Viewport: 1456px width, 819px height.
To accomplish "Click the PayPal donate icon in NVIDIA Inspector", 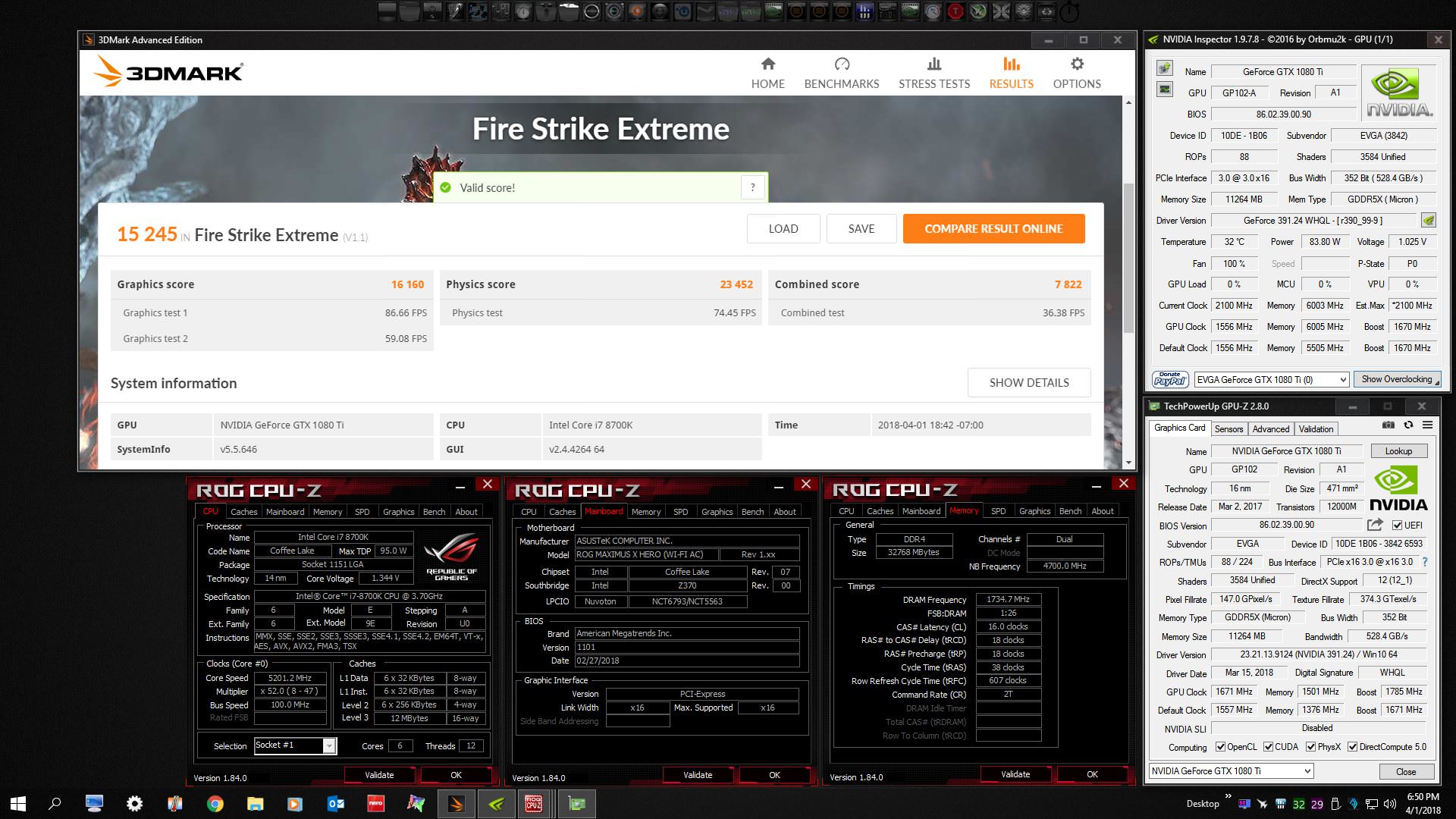I will click(1170, 379).
